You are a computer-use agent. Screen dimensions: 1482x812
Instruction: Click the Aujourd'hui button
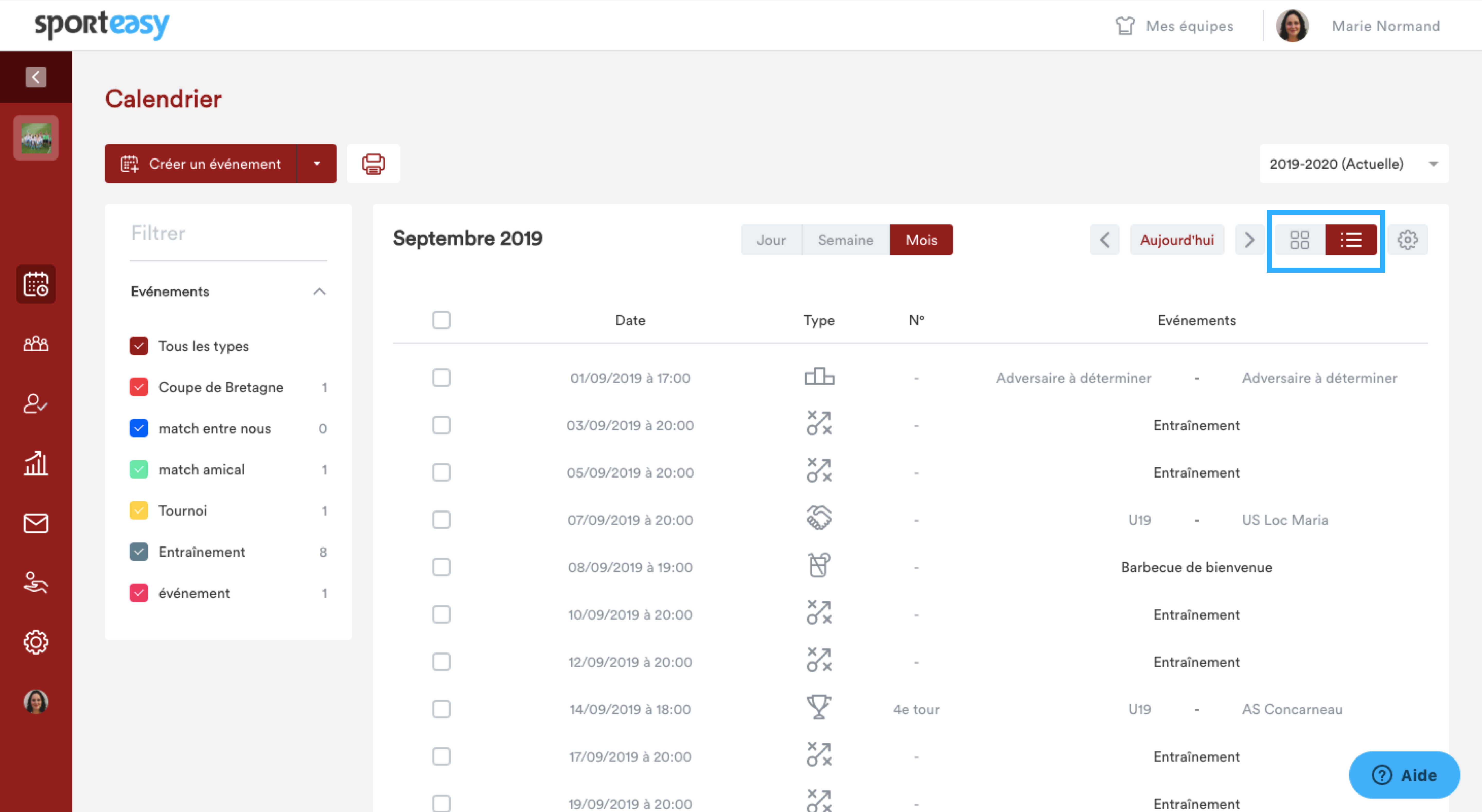coord(1177,240)
